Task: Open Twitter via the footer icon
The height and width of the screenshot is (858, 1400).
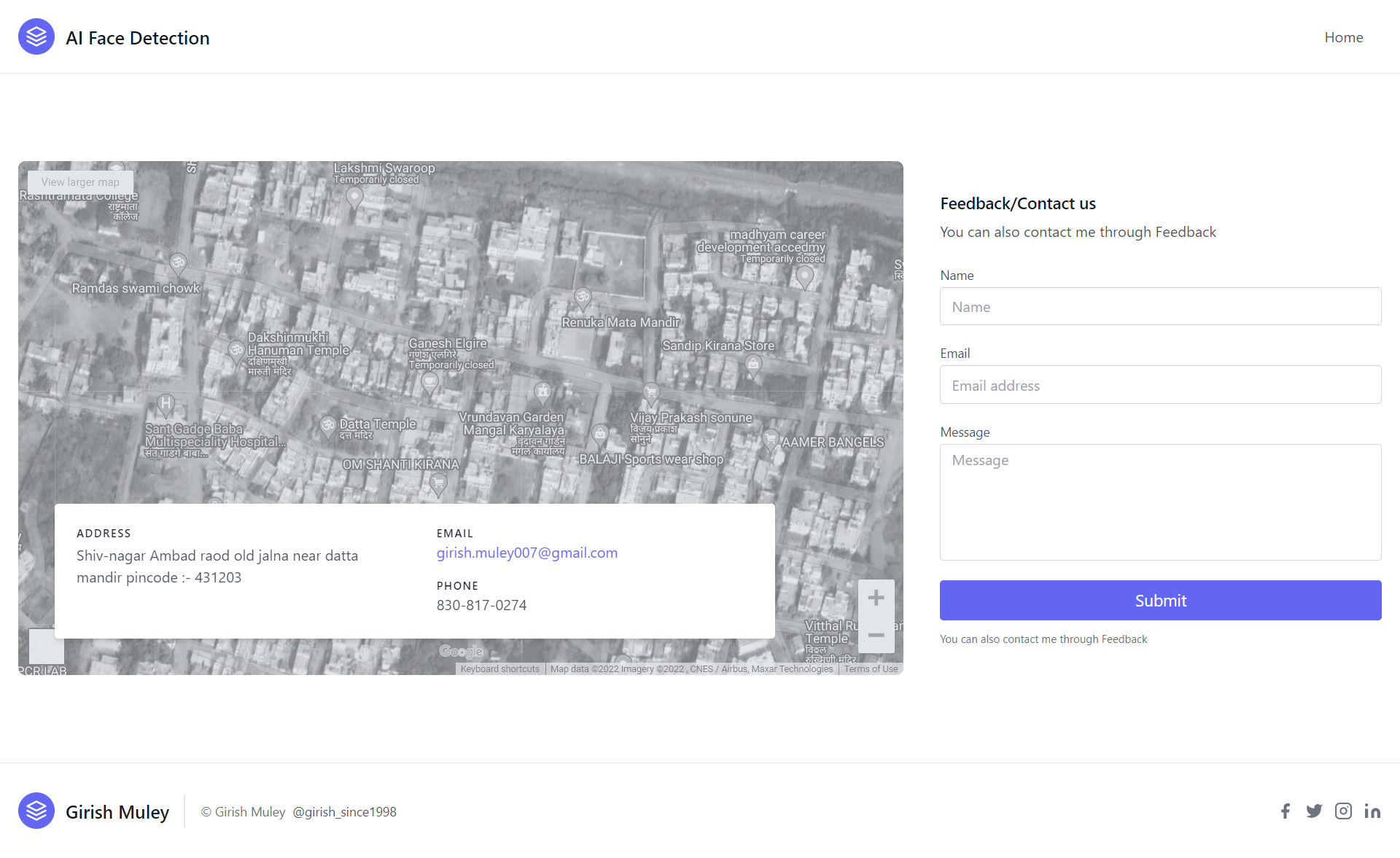Action: tap(1314, 811)
